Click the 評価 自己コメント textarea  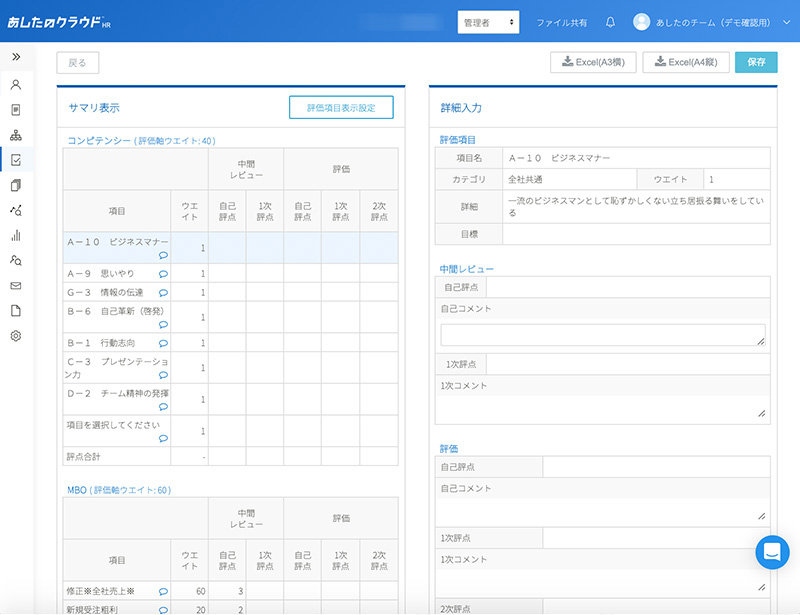[603, 512]
